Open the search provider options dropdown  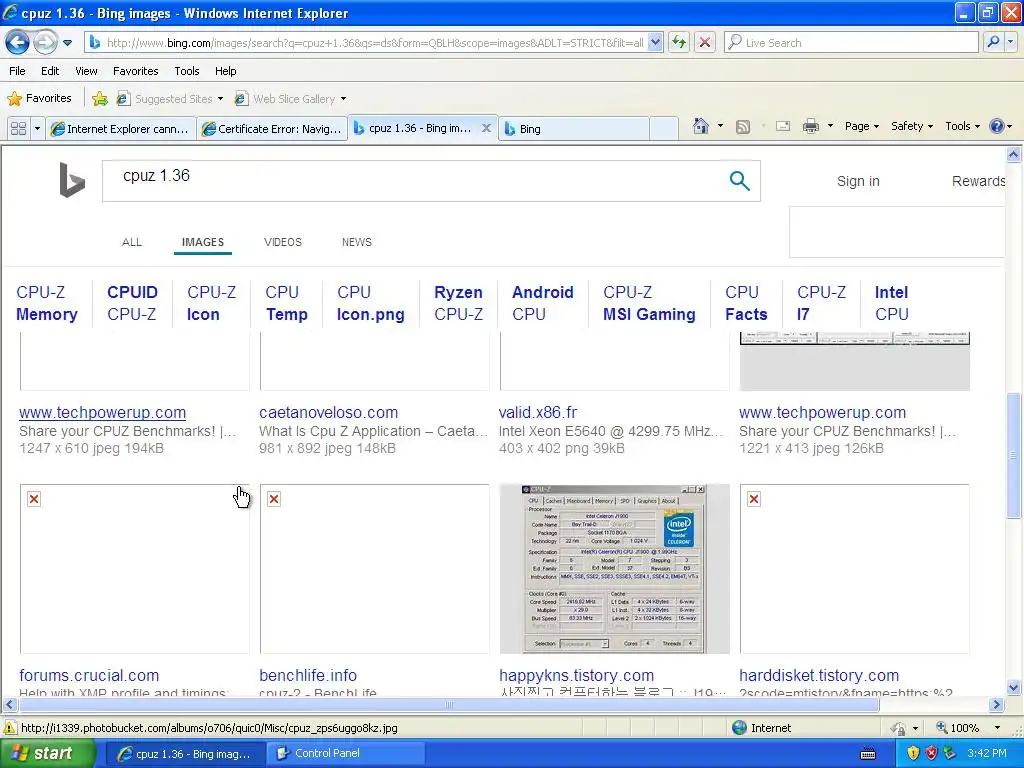1011,42
